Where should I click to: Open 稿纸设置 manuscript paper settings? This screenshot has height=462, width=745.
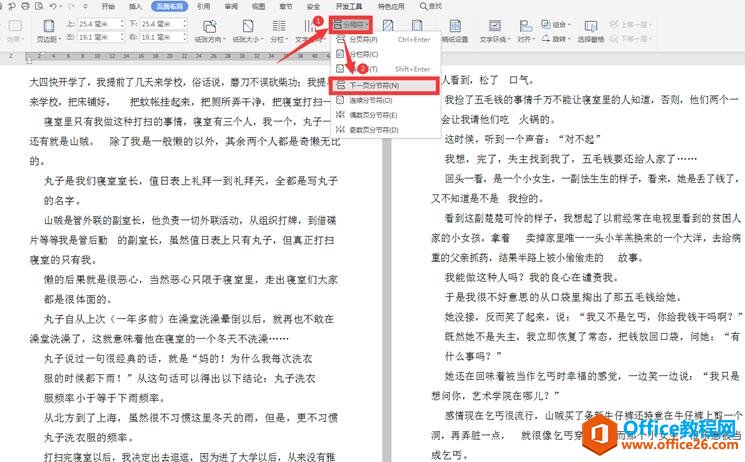455,31
